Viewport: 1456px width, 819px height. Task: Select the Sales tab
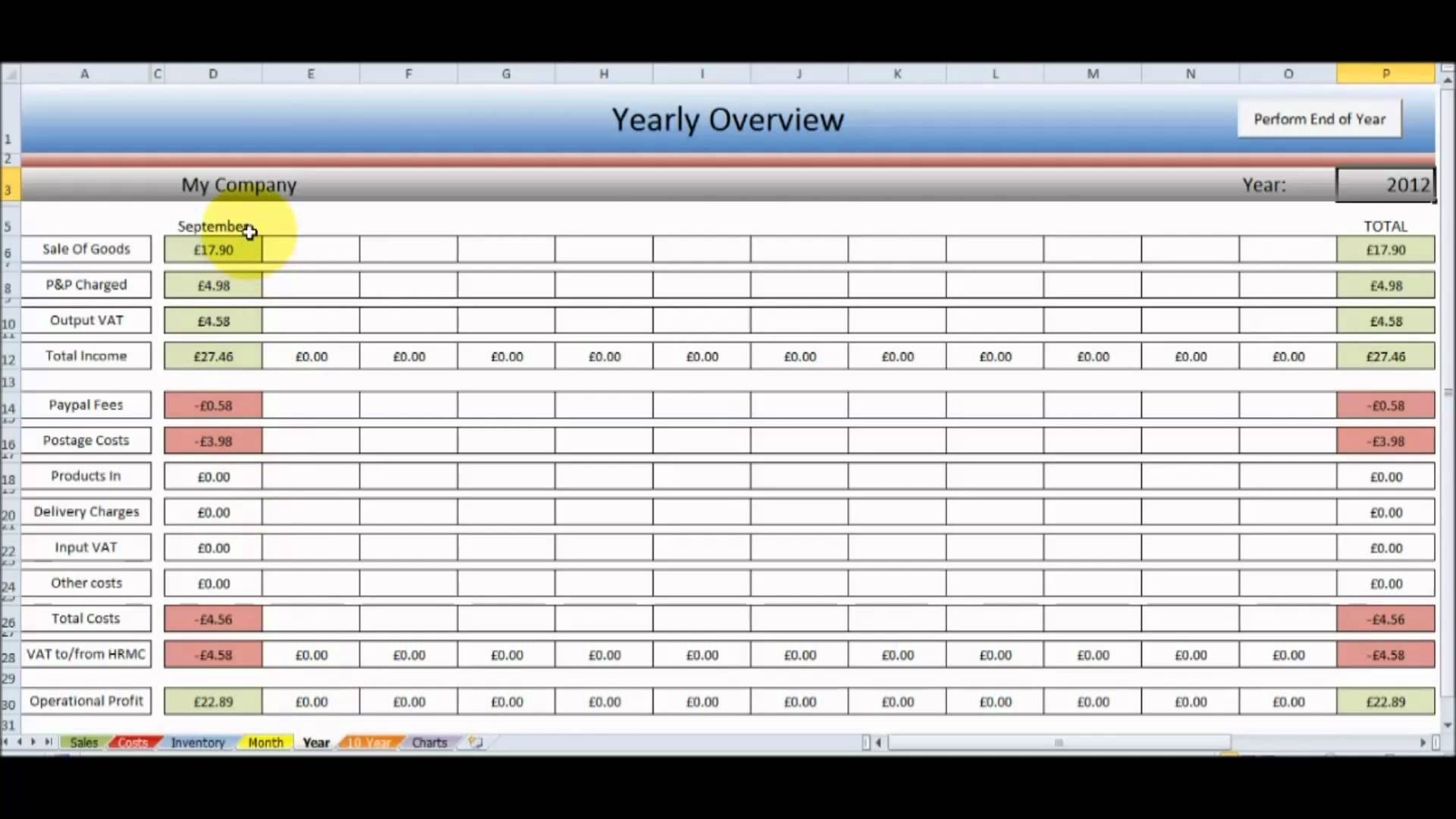pyautogui.click(x=83, y=742)
